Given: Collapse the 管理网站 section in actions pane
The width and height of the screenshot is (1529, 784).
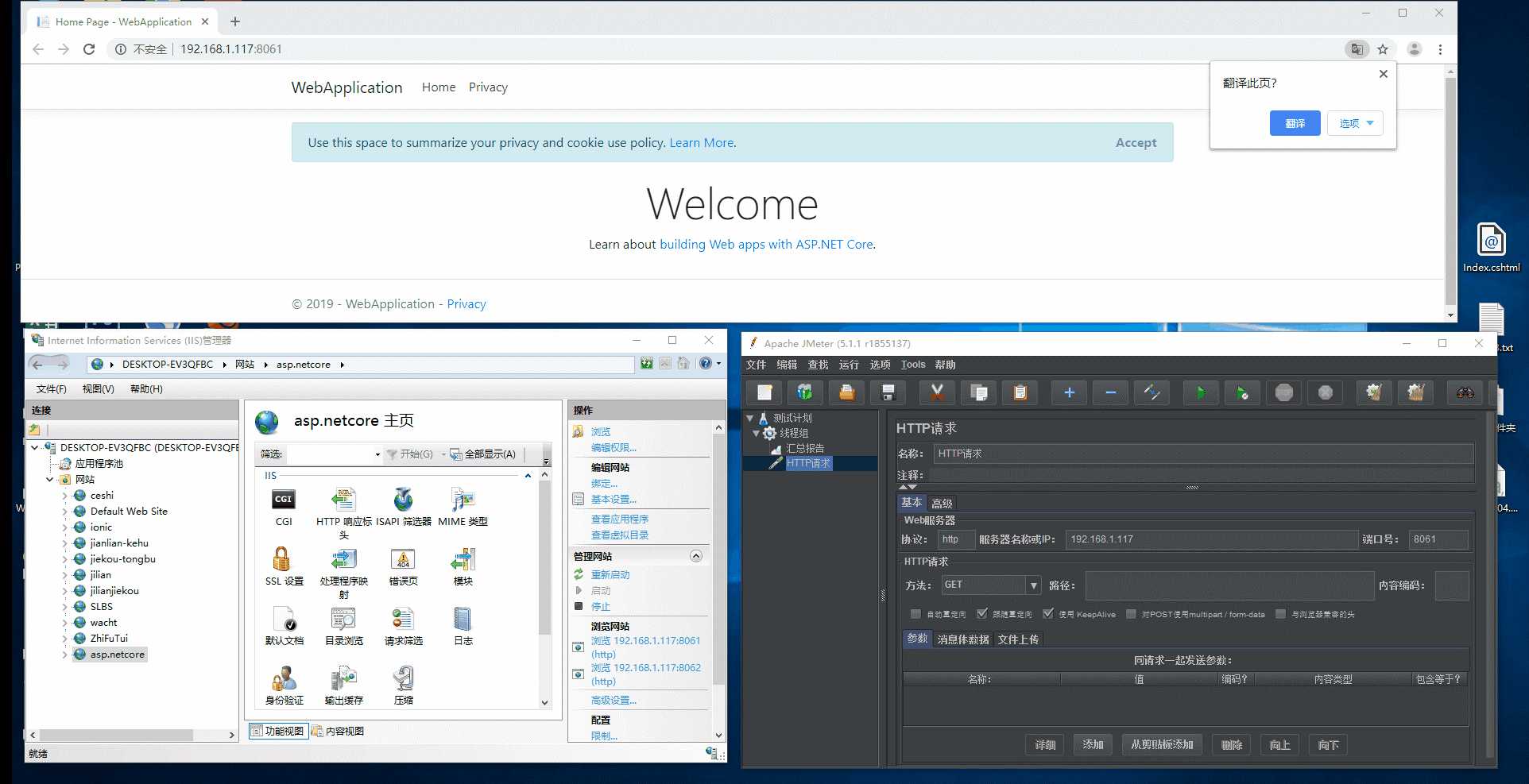Looking at the screenshot, I should point(696,556).
